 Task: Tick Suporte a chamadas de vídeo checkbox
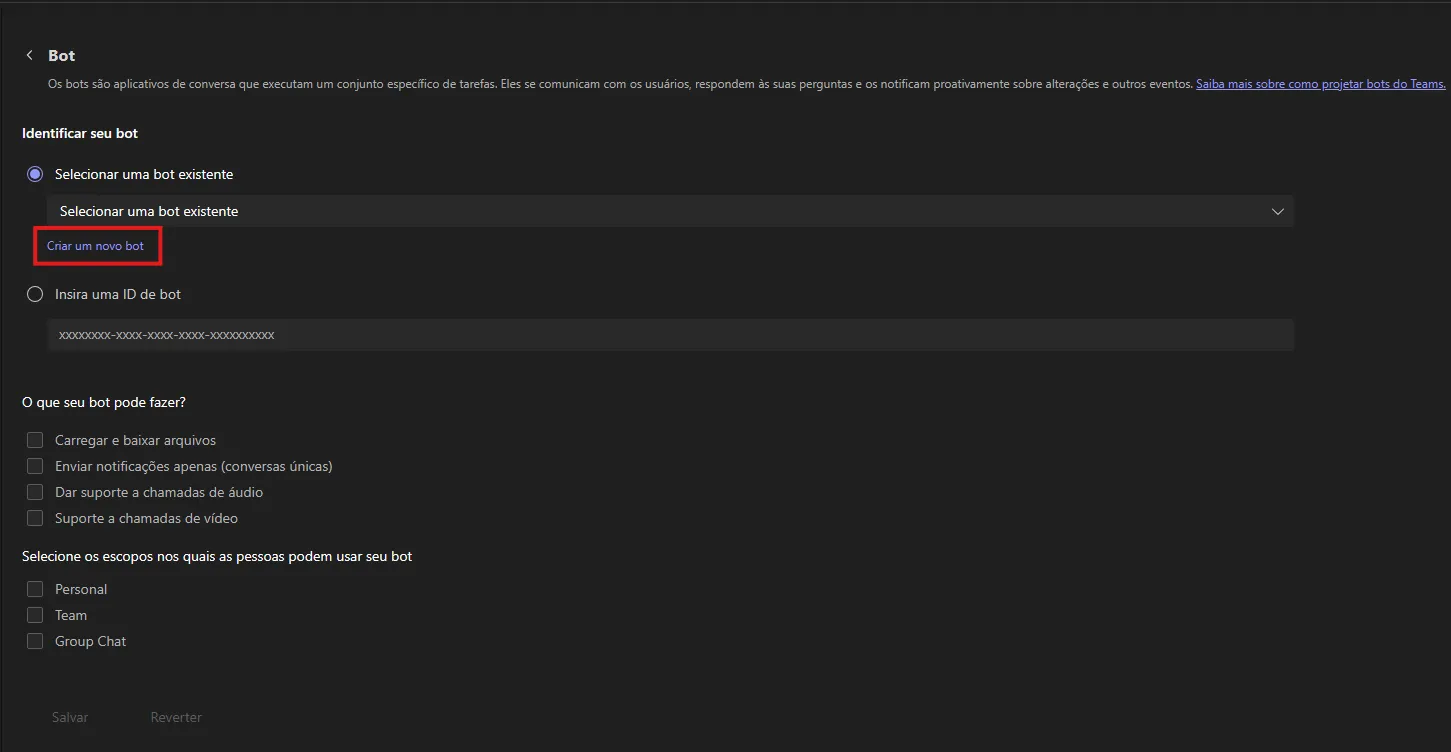35,518
